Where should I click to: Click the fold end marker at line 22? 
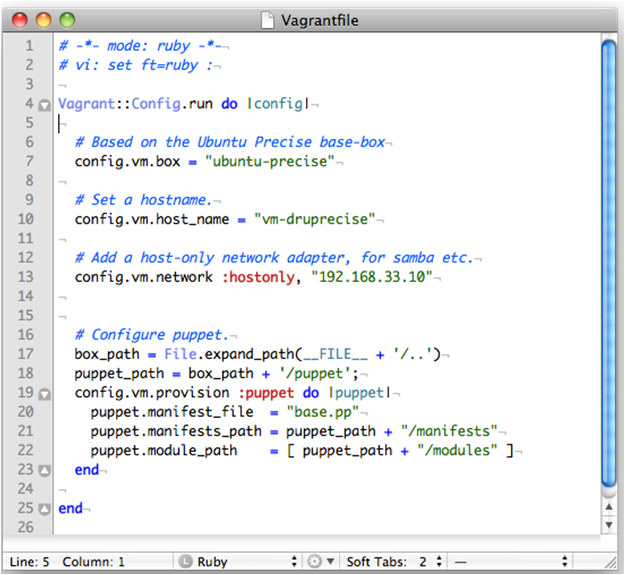click(x=44, y=470)
